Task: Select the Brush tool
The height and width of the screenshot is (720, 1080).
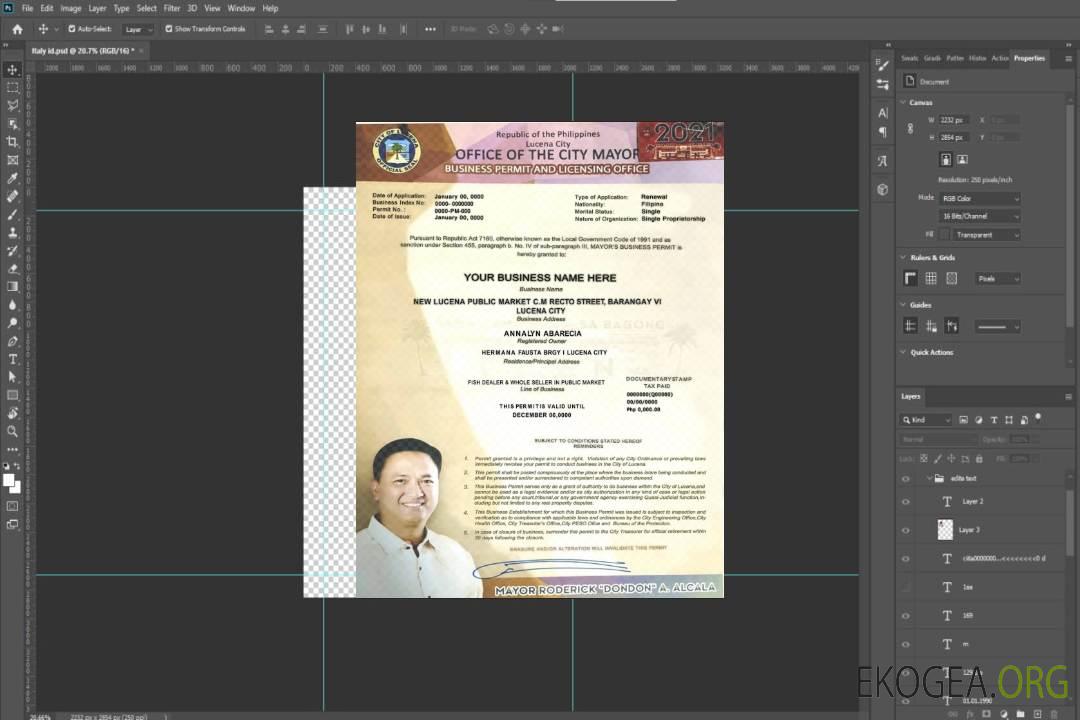Action: [12, 214]
